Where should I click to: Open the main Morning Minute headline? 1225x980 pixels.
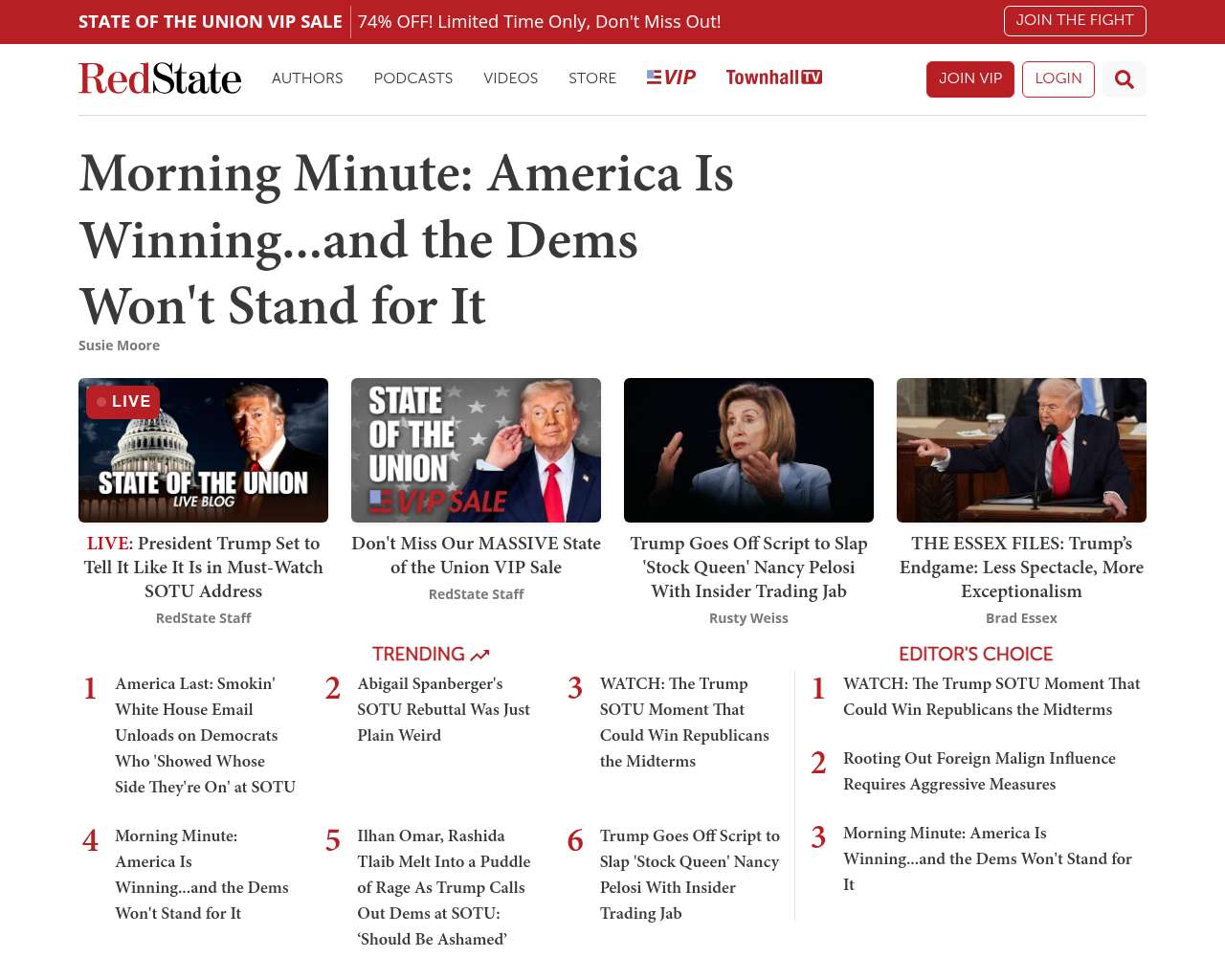(x=406, y=239)
